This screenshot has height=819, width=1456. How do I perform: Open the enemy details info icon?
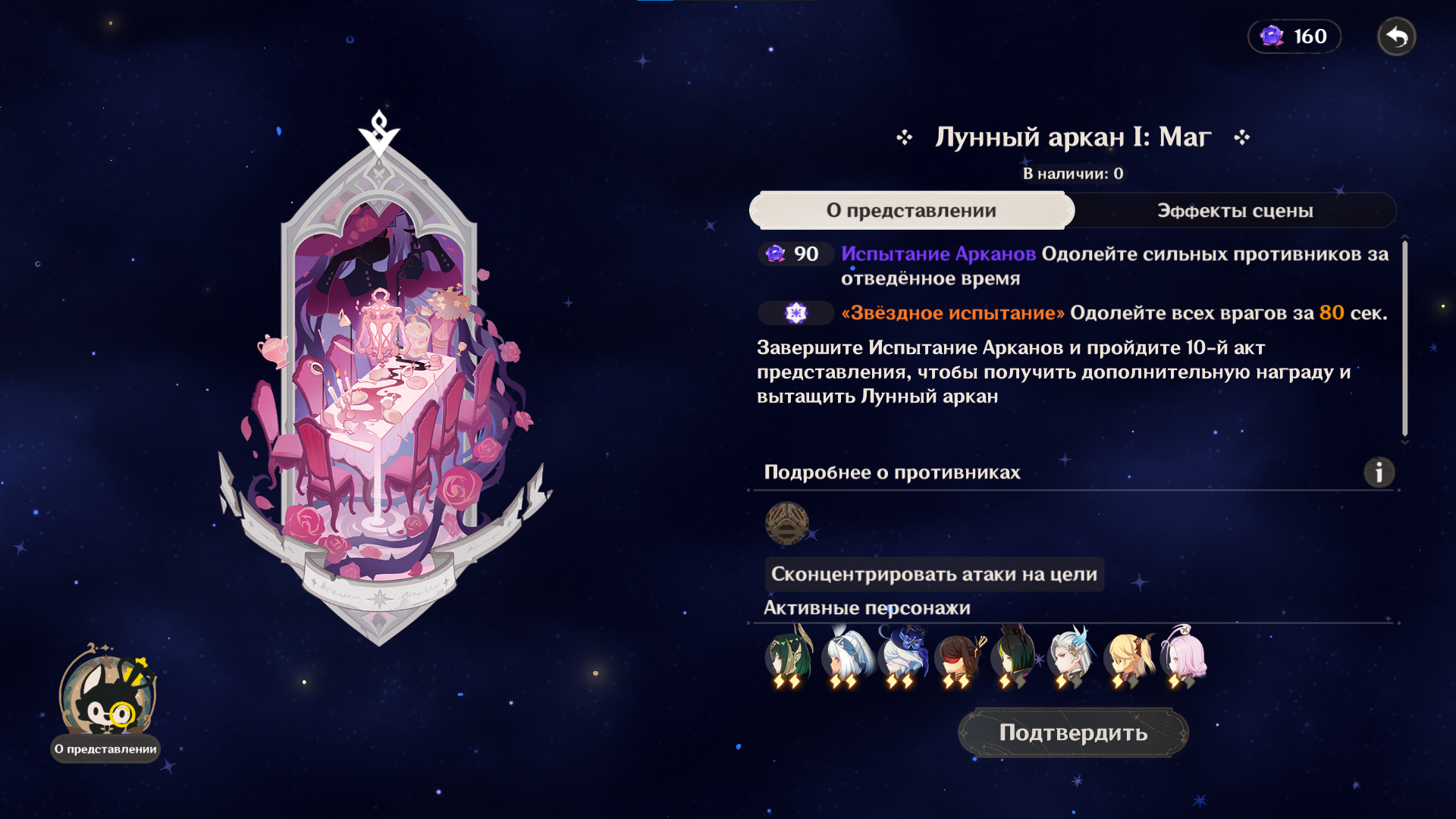pos(1379,472)
